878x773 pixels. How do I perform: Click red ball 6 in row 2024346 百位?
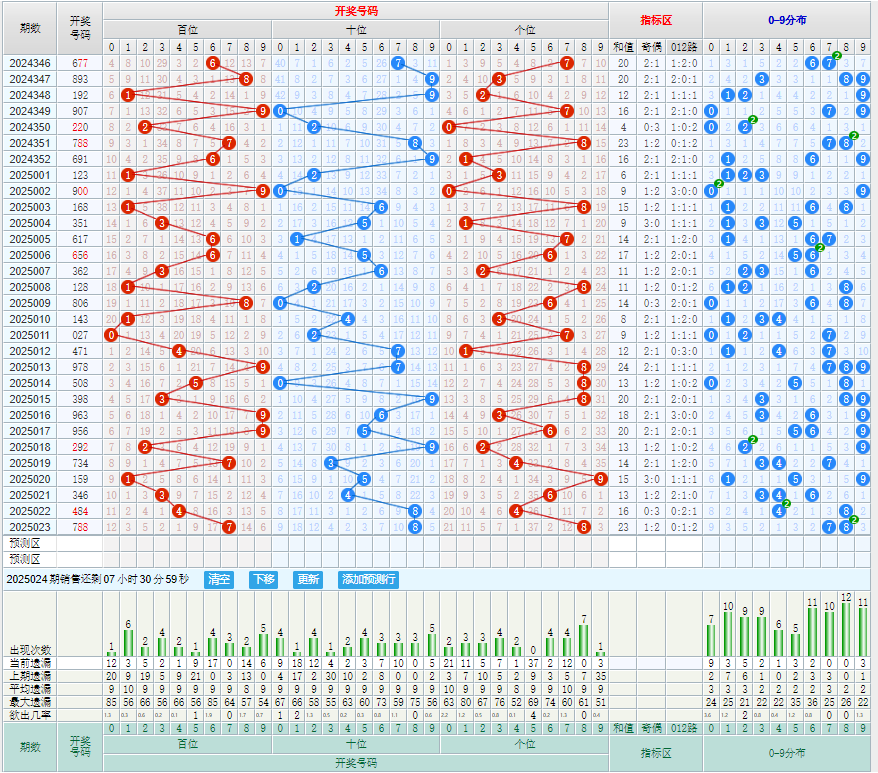coord(212,63)
